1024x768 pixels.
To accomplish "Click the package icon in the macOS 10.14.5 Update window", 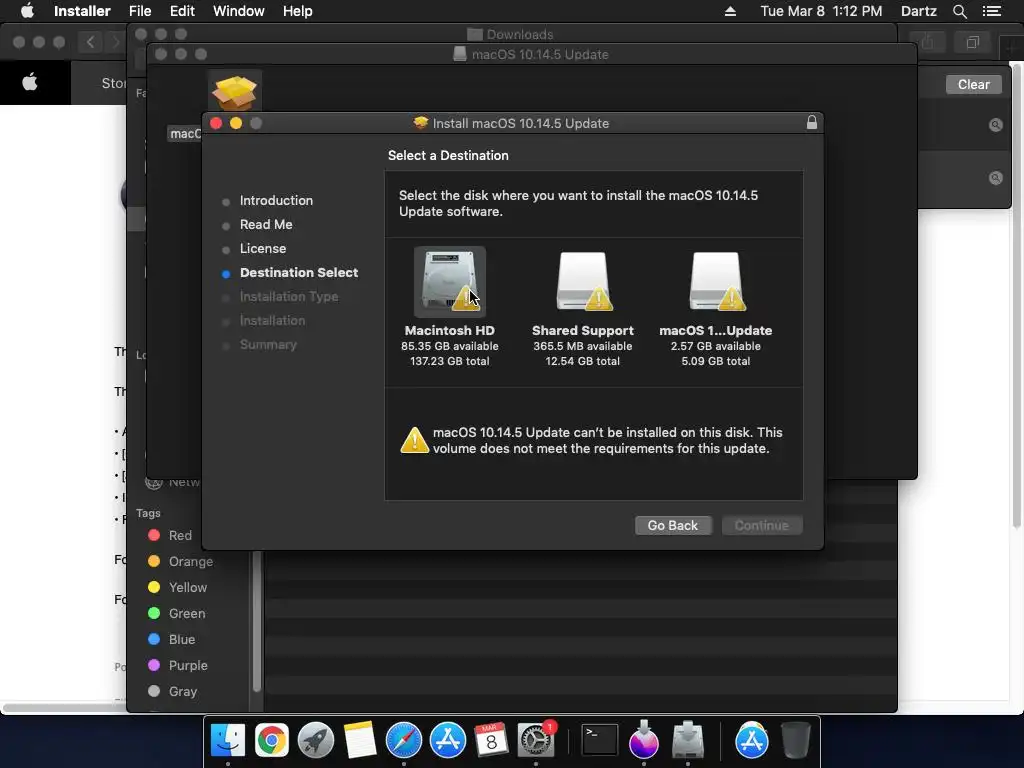I will click(x=235, y=92).
